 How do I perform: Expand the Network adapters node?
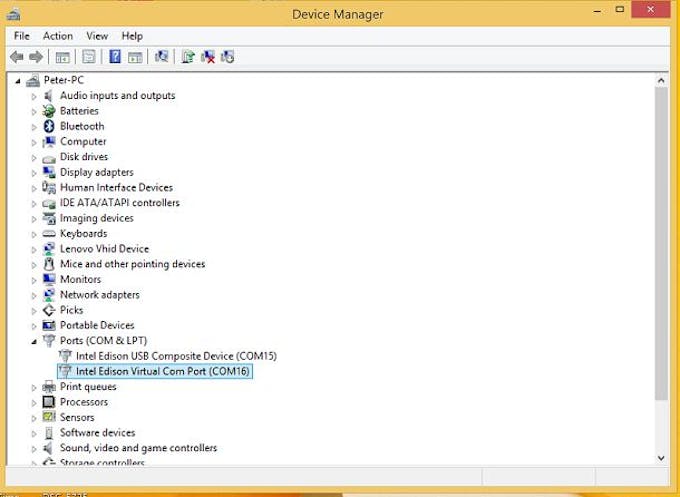(x=34, y=295)
